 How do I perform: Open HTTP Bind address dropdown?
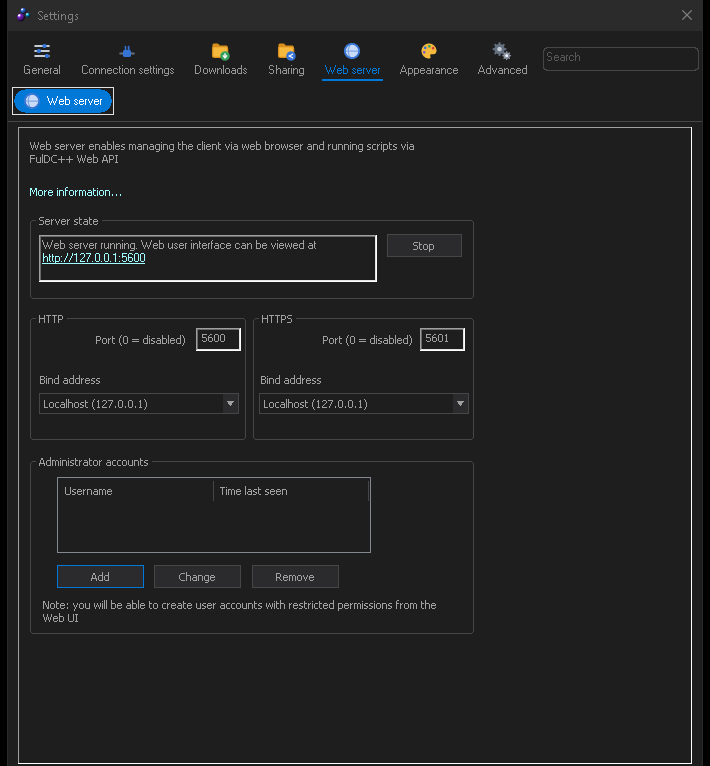(x=139, y=404)
